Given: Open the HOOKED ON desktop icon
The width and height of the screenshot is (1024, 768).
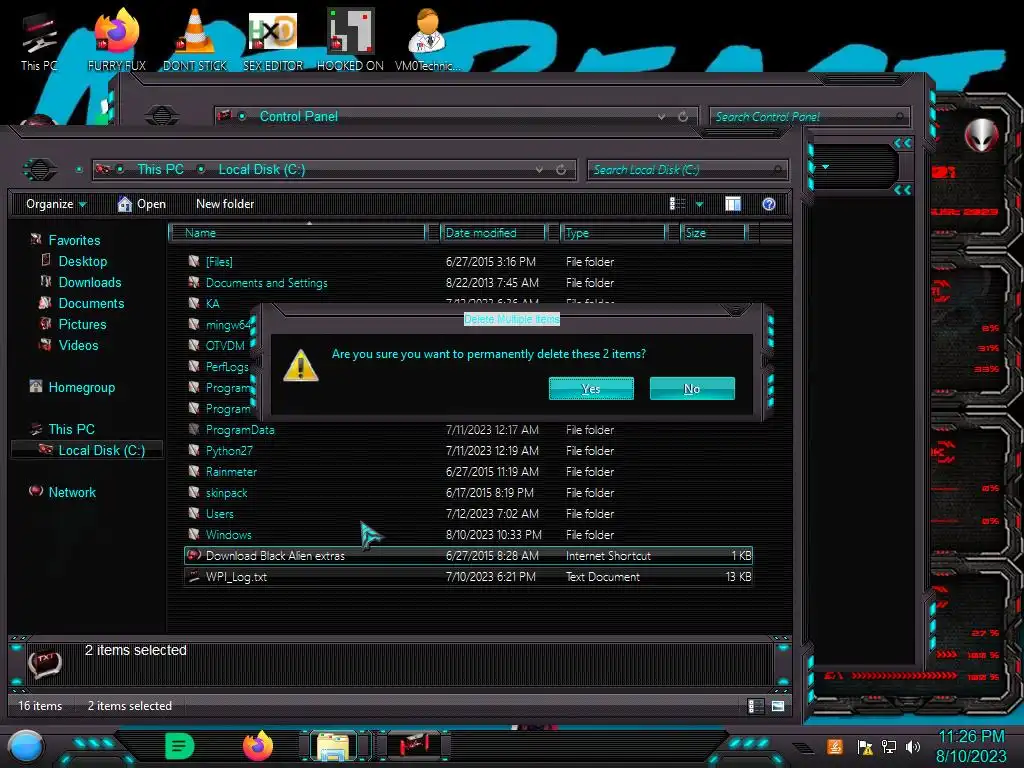Looking at the screenshot, I should (350, 40).
